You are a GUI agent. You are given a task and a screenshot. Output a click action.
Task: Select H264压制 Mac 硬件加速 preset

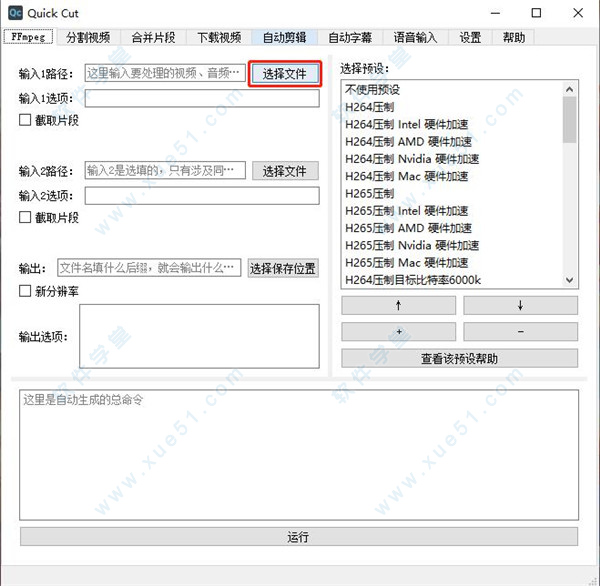pyautogui.click(x=453, y=176)
